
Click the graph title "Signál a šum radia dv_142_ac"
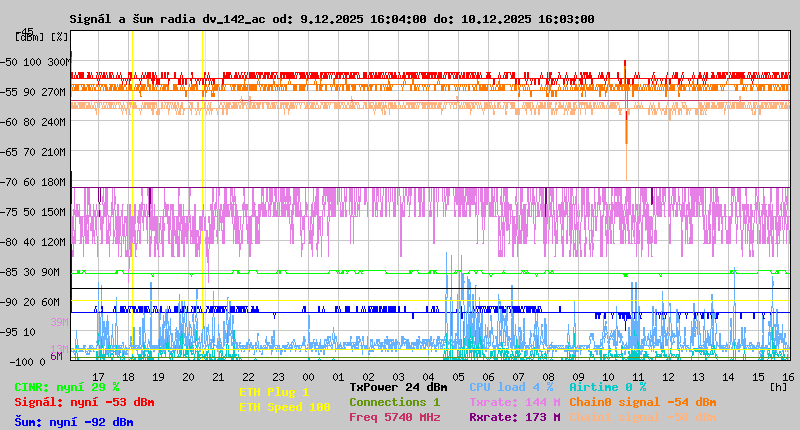167,19
